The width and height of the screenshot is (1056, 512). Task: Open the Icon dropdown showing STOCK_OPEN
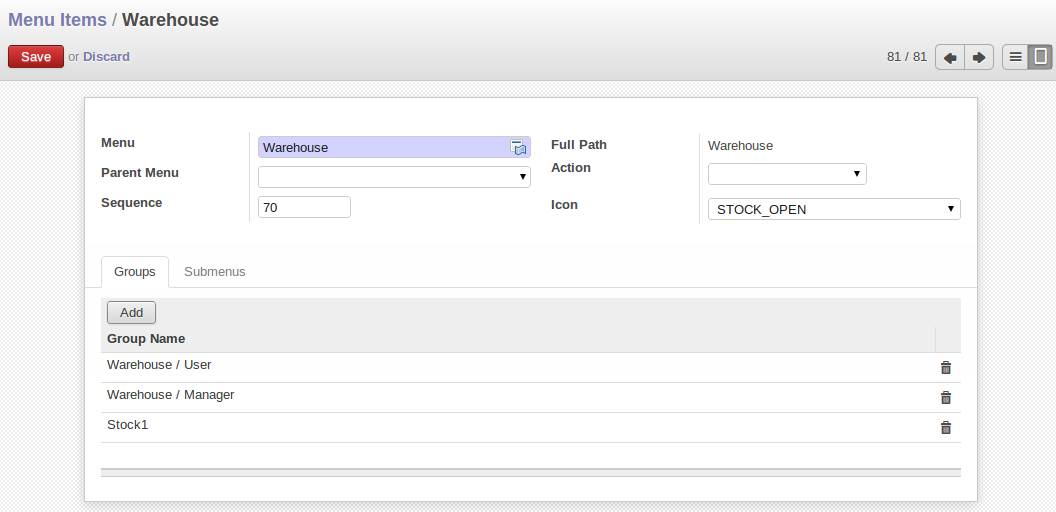pos(833,209)
